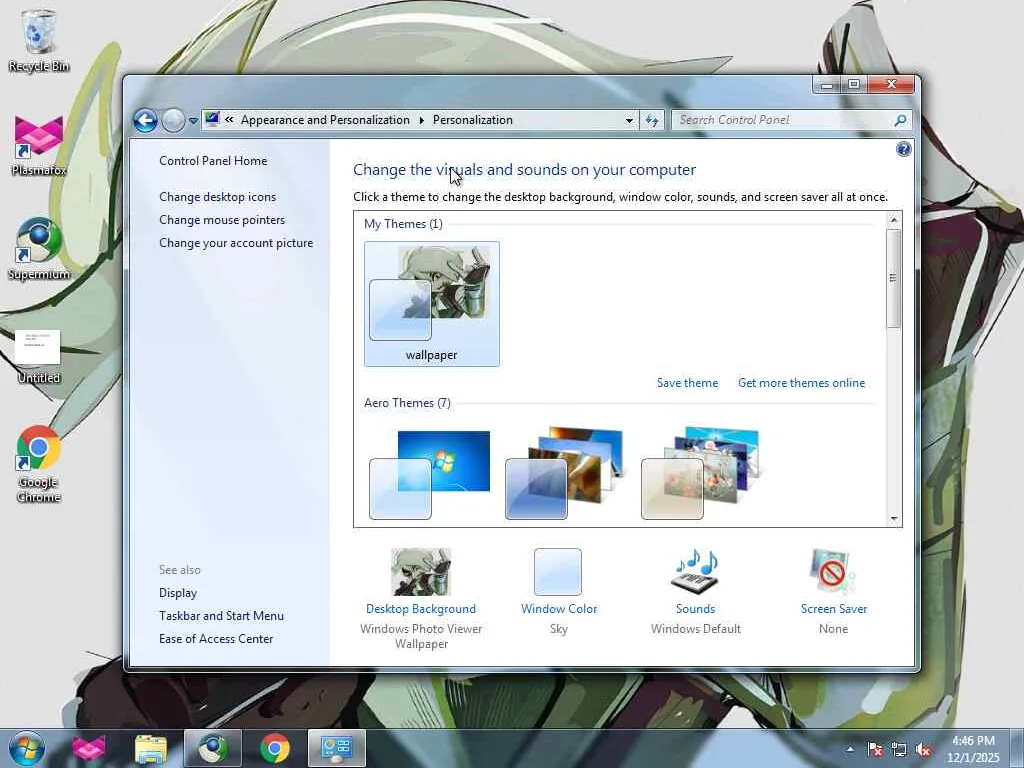Click the Aero Themes (7) heading
1024x768 pixels.
click(x=408, y=403)
